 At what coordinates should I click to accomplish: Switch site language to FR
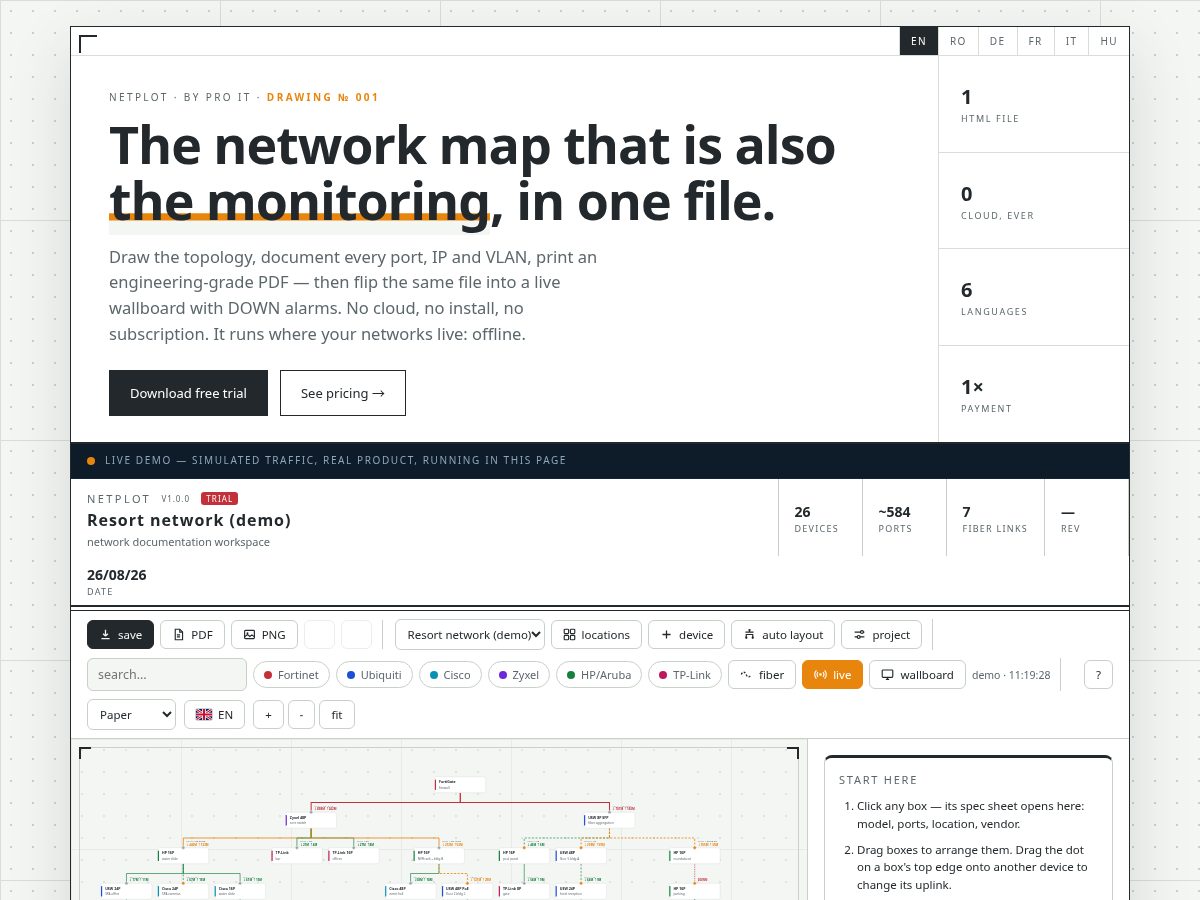click(x=1035, y=41)
